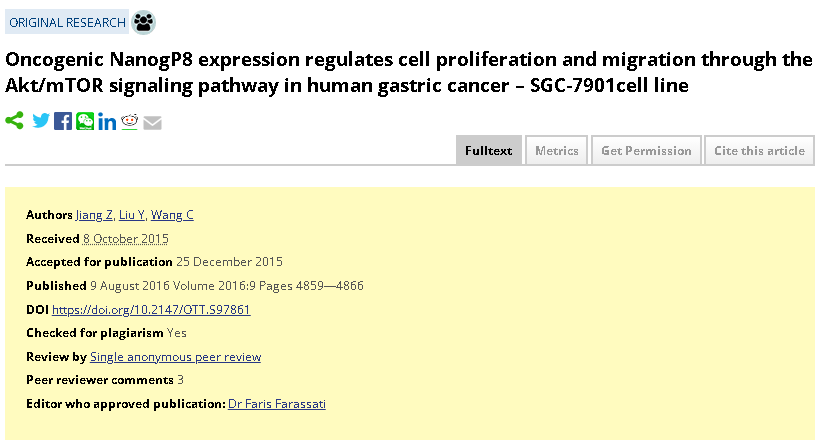Visit editor Dr Faris Farassati's page
This screenshot has height=440, width=819.
pyautogui.click(x=277, y=404)
